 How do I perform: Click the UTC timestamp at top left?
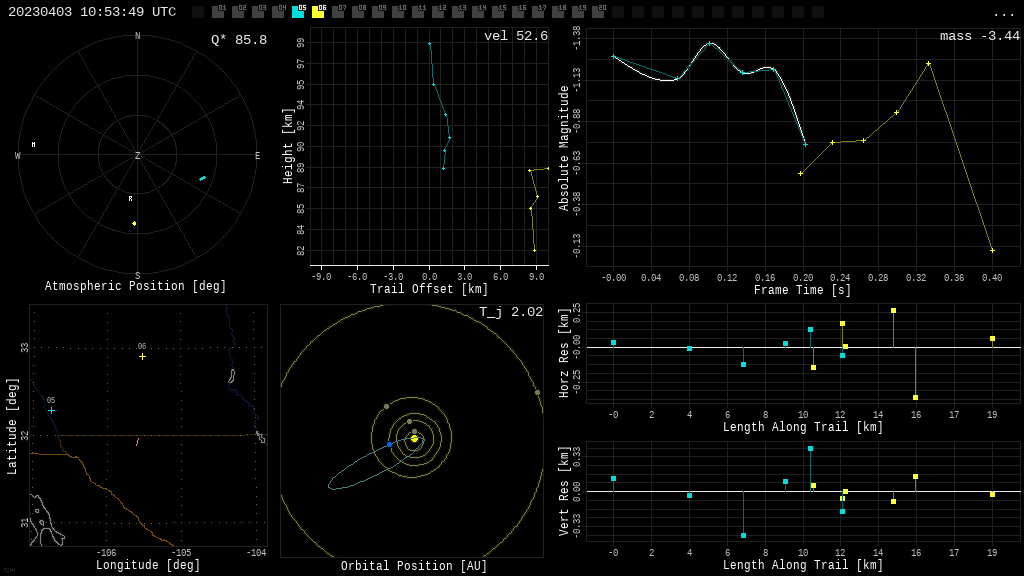pyautogui.click(x=92, y=12)
